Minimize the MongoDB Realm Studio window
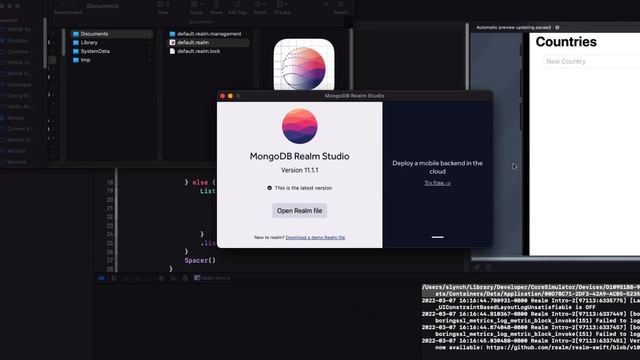Viewport: 640px width, 360px height. point(230,96)
